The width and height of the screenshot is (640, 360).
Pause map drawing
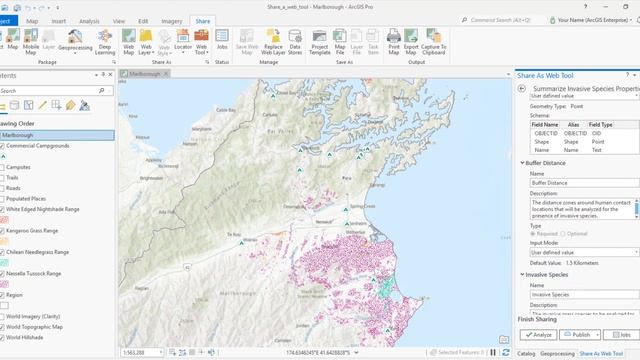point(493,352)
